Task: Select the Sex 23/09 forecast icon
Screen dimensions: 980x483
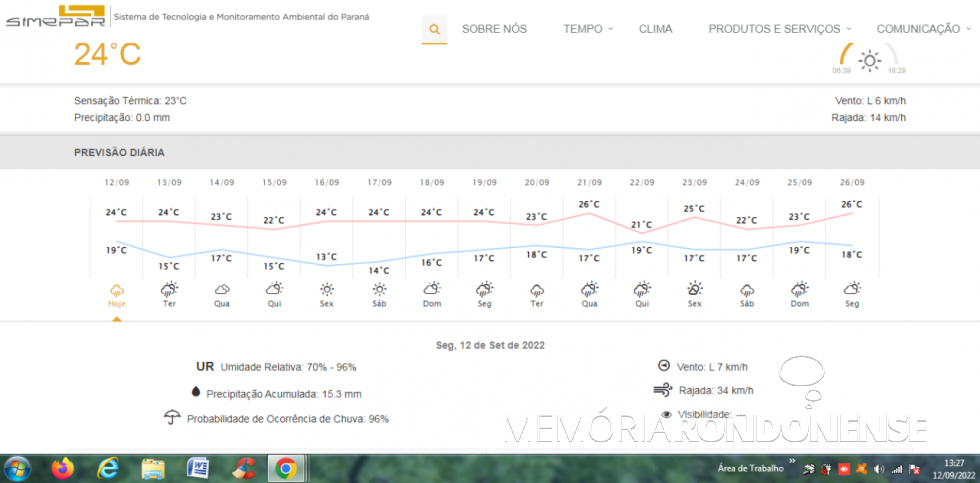Action: [694, 290]
